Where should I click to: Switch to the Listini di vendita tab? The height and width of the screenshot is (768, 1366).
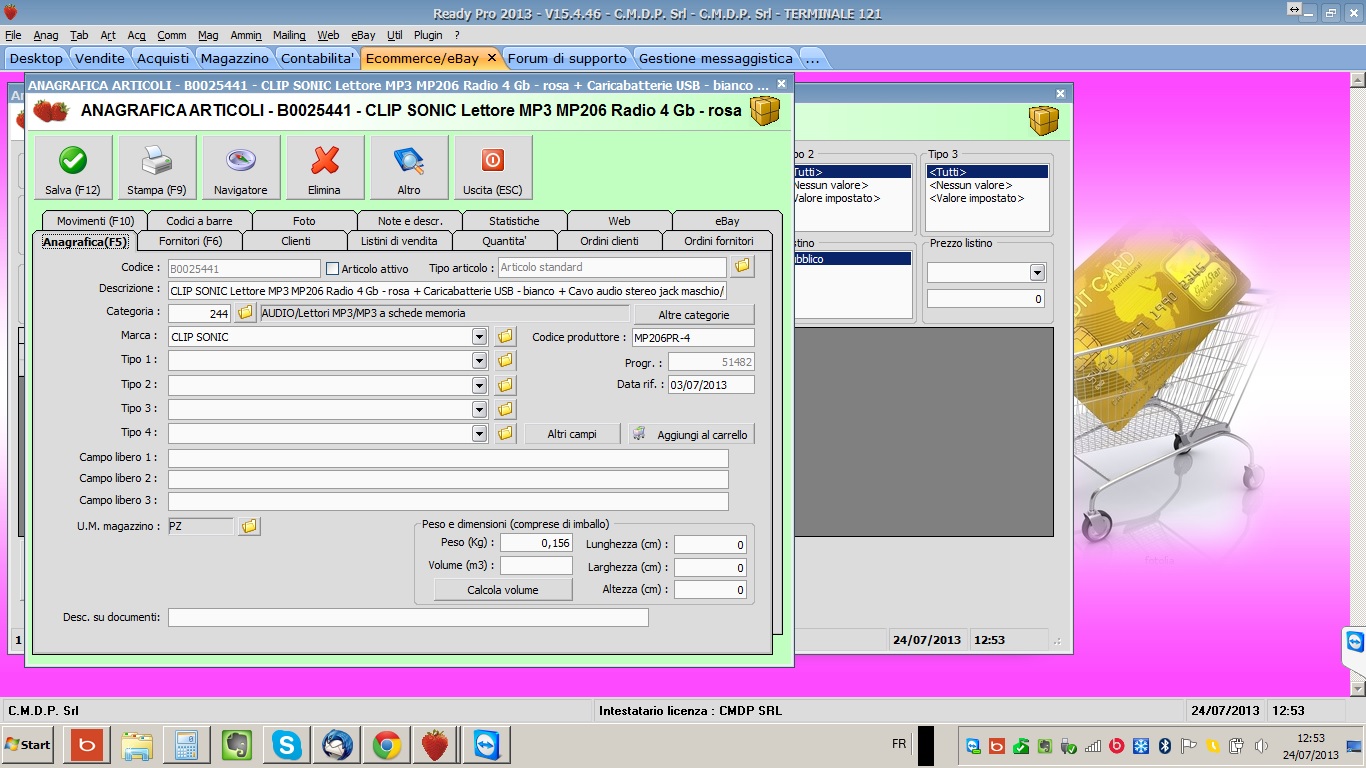tap(399, 241)
